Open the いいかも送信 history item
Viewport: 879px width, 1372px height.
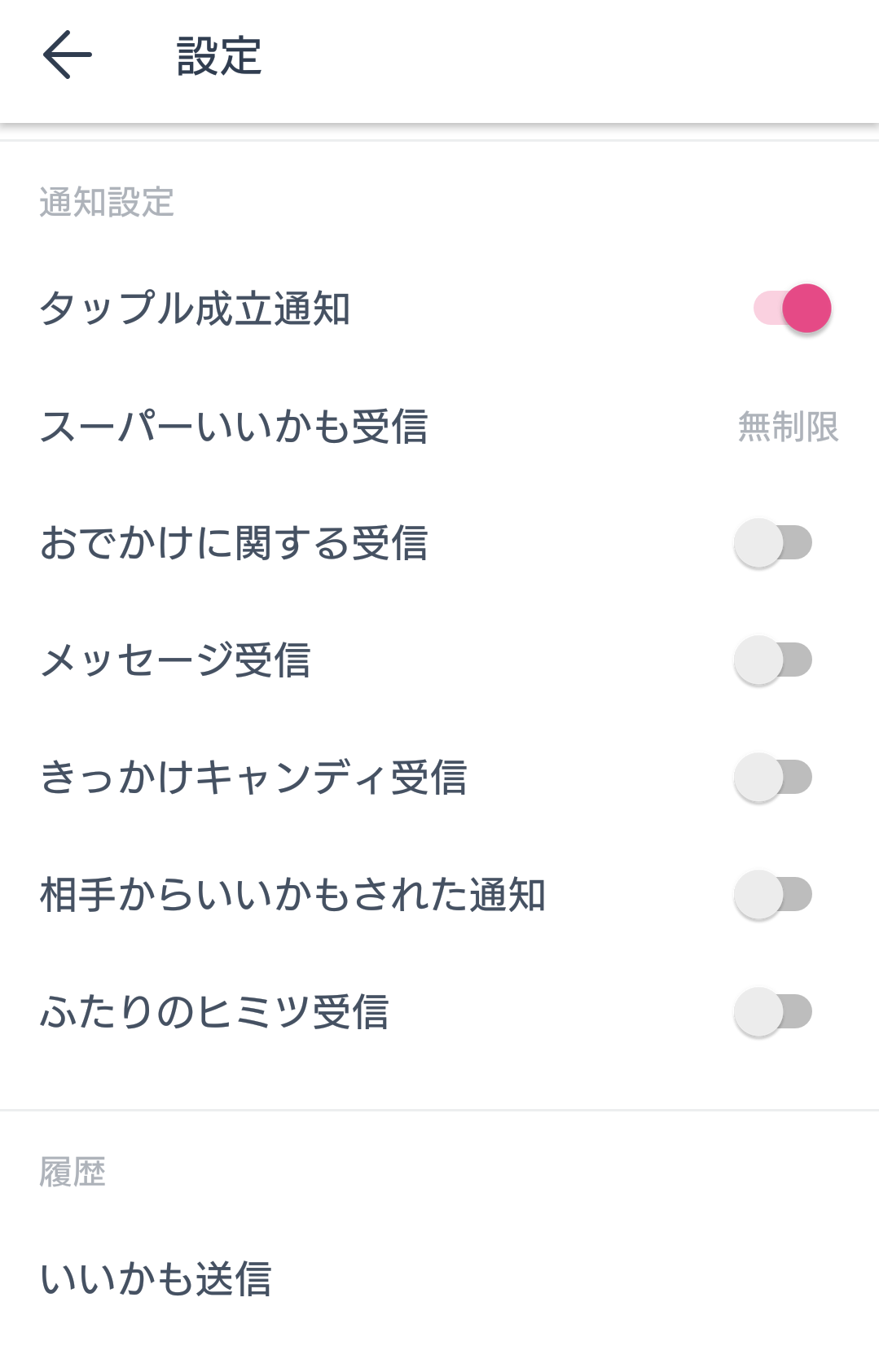coord(156,1278)
